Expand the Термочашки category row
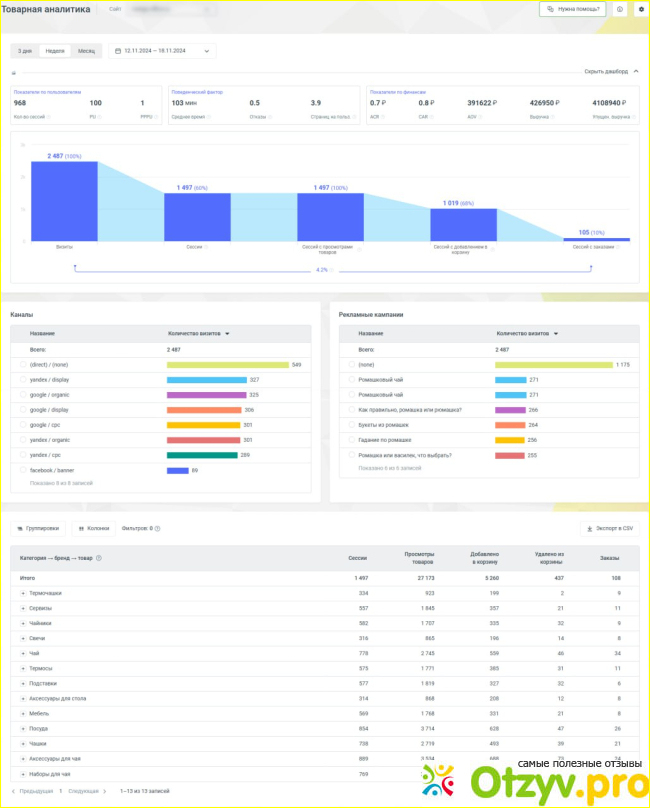 click(x=23, y=593)
